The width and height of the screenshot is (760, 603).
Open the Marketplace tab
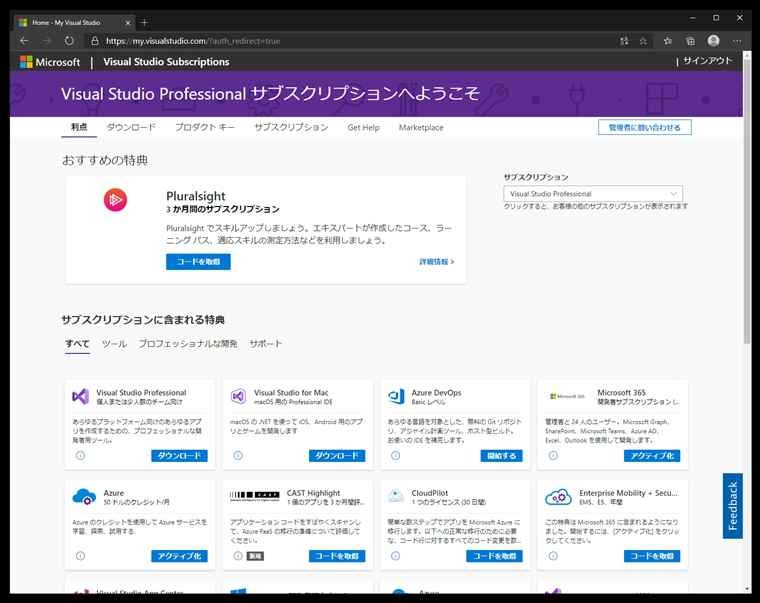click(x=421, y=127)
